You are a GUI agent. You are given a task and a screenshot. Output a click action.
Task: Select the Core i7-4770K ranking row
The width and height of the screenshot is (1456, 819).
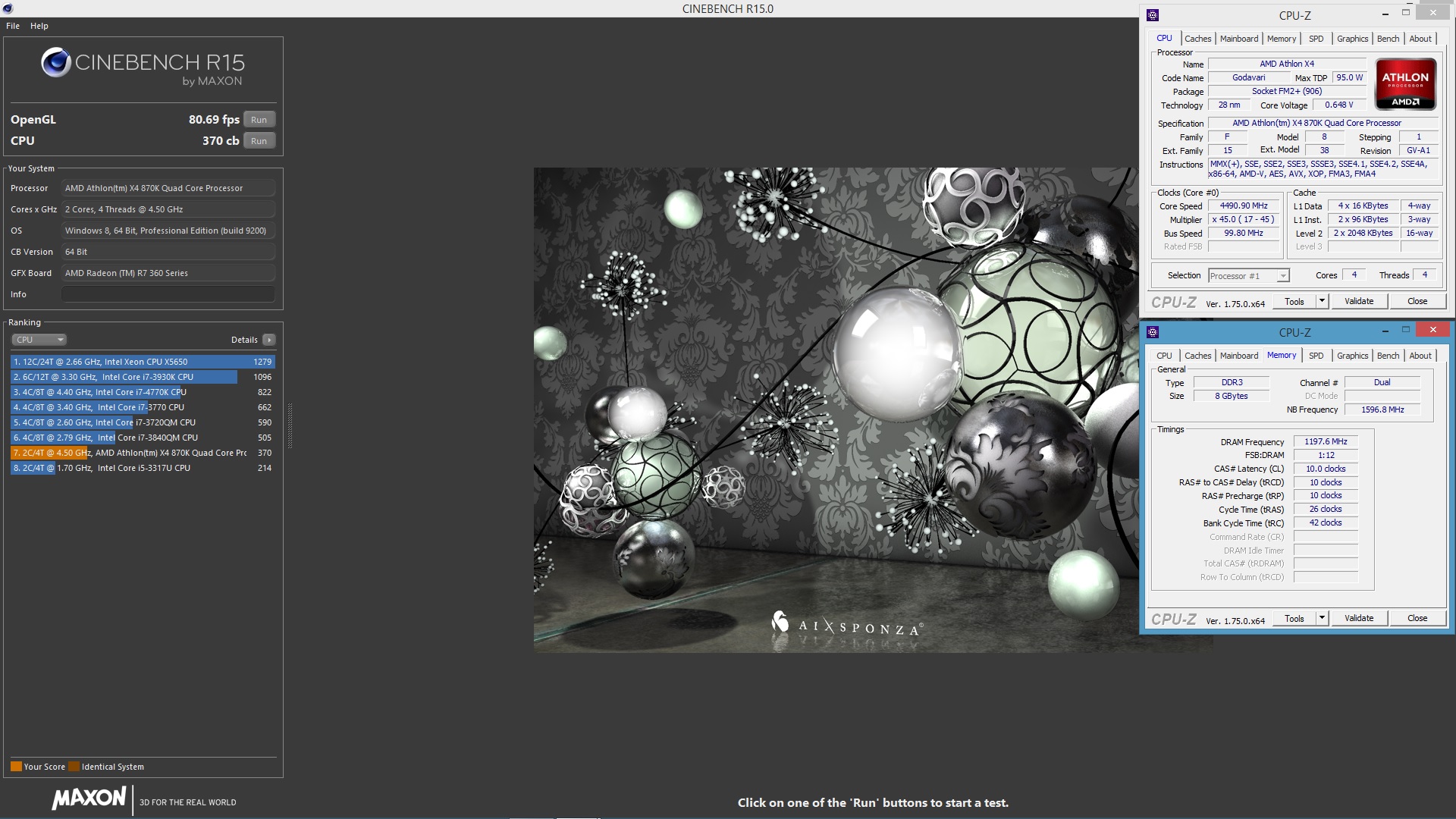[x=143, y=392]
